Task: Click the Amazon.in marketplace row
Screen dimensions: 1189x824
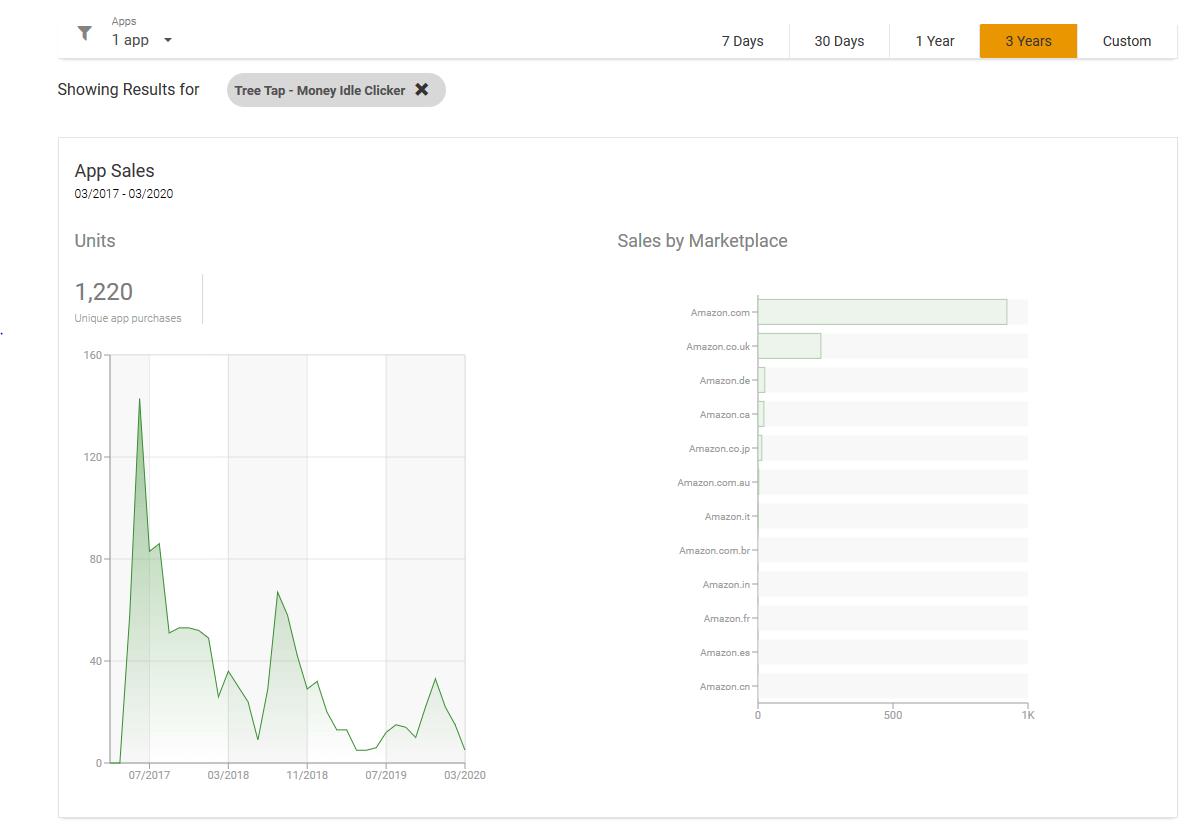Action: coord(892,584)
